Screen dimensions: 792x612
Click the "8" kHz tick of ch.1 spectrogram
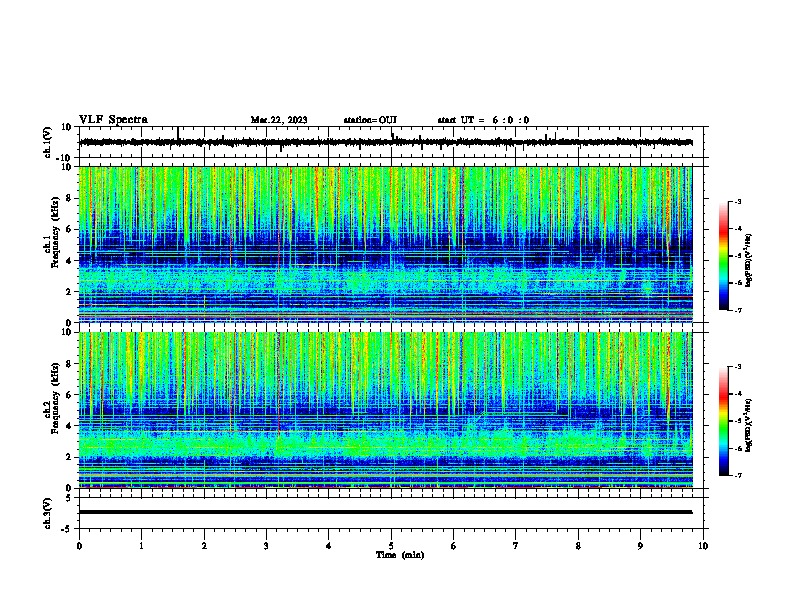70,198
